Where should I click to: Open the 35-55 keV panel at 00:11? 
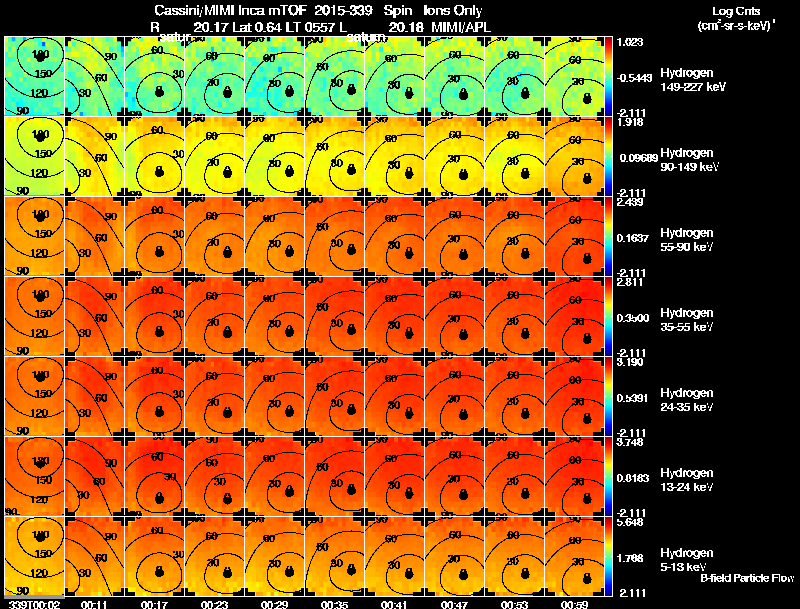click(94, 316)
